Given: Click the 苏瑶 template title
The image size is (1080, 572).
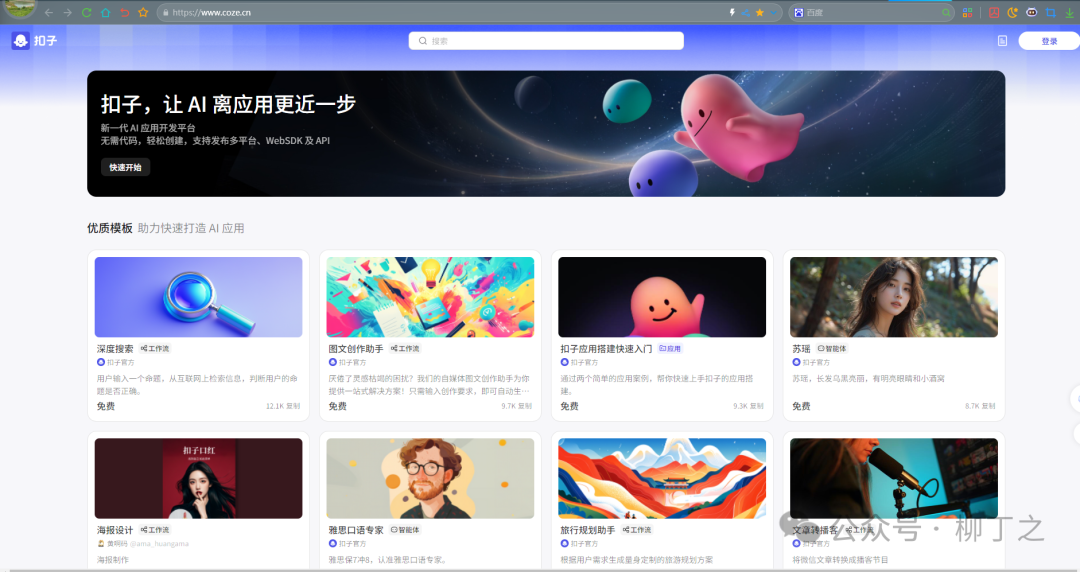Looking at the screenshot, I should coord(802,349).
